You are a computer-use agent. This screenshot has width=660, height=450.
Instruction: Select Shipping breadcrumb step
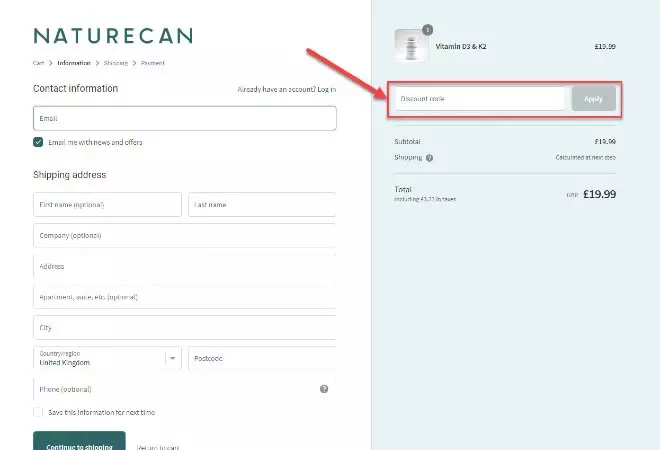pos(116,63)
